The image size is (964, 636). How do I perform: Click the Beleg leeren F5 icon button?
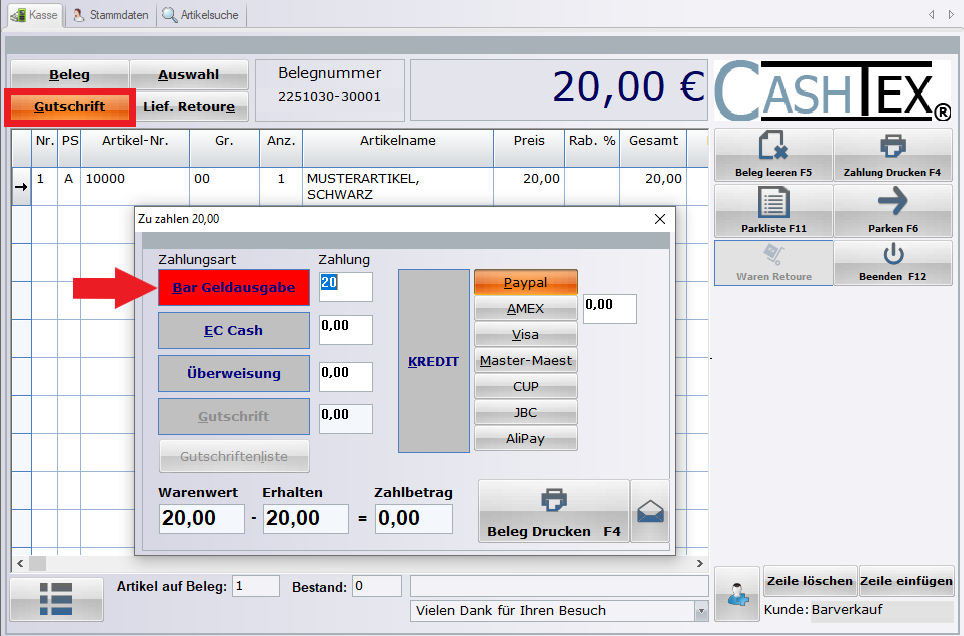773,155
